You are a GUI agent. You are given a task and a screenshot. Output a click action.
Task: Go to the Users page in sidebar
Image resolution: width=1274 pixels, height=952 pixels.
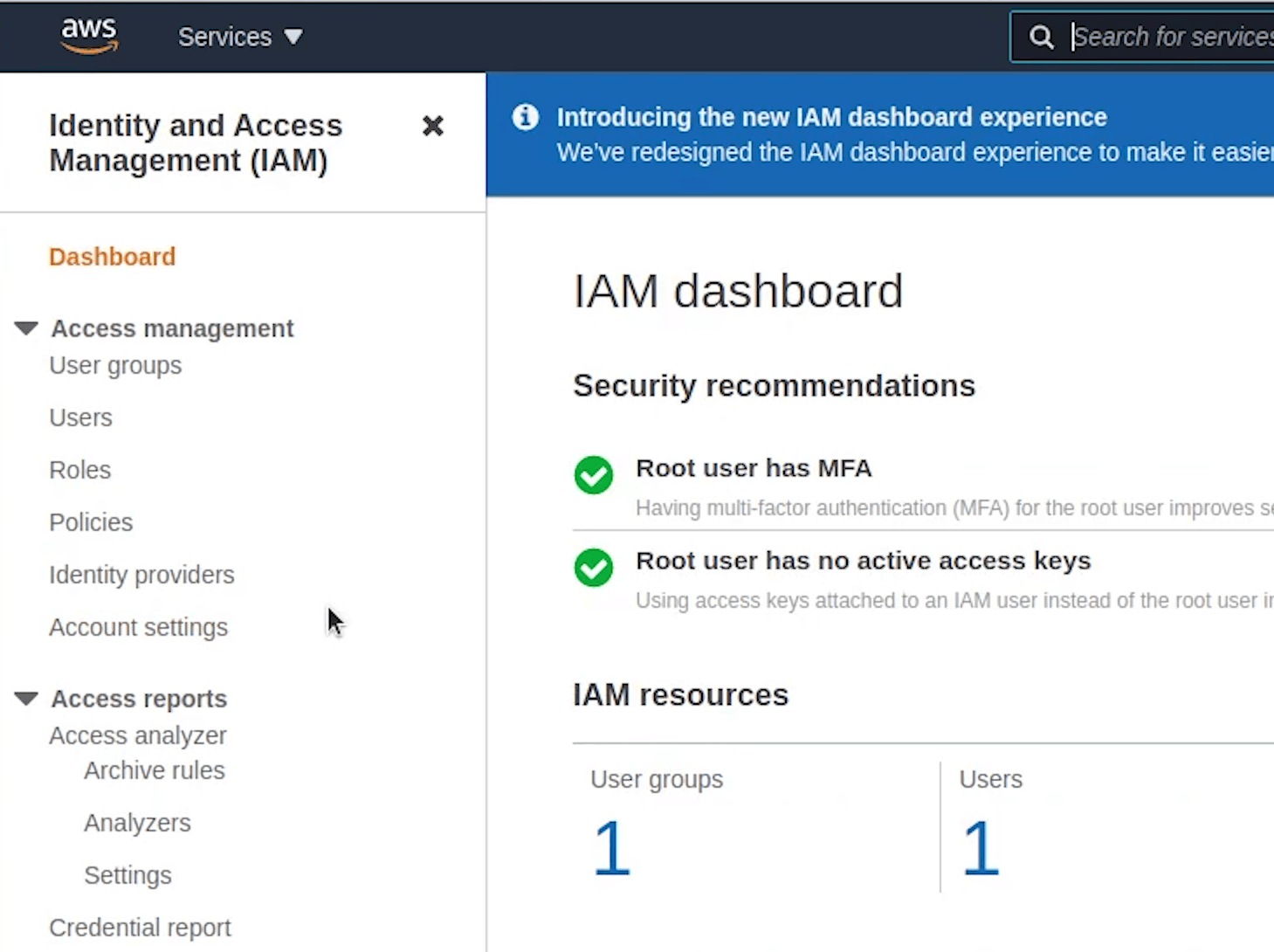coord(80,417)
